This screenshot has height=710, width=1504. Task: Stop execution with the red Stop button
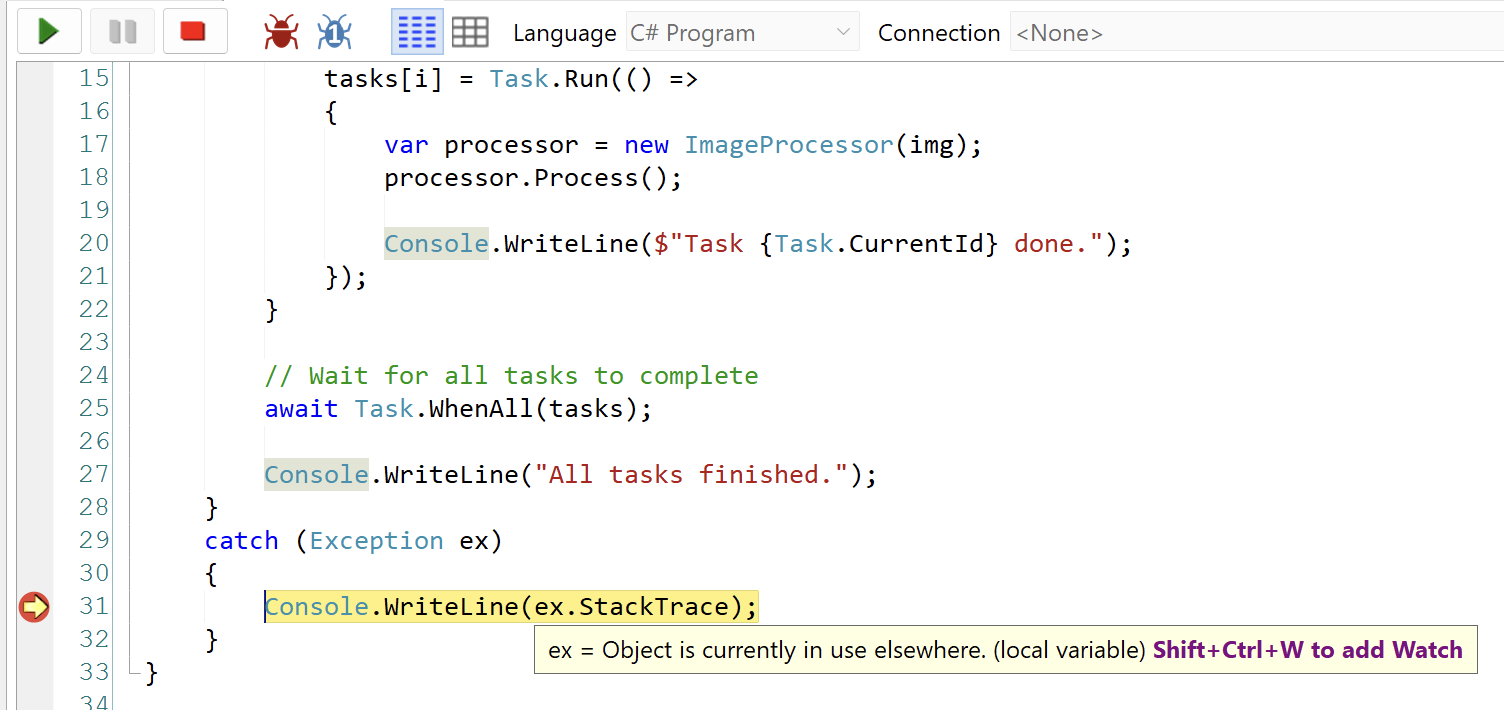pyautogui.click(x=194, y=32)
